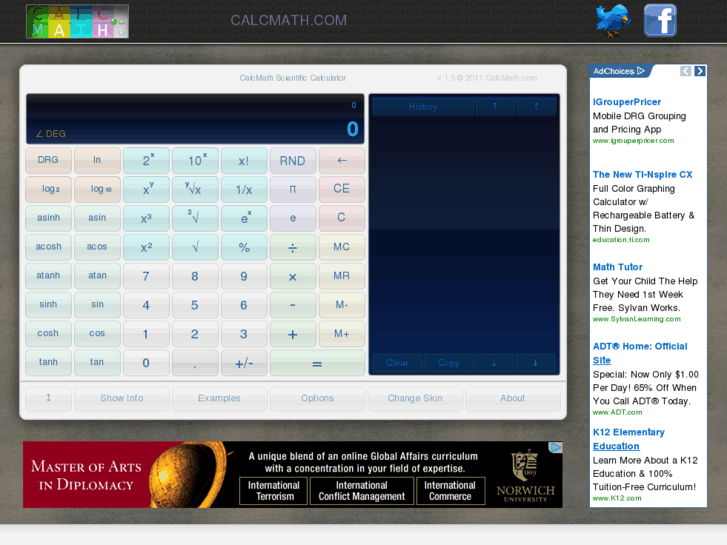This screenshot has width=727, height=545.
Task: Toggle angle mode with DRG key
Action: pyautogui.click(x=48, y=160)
